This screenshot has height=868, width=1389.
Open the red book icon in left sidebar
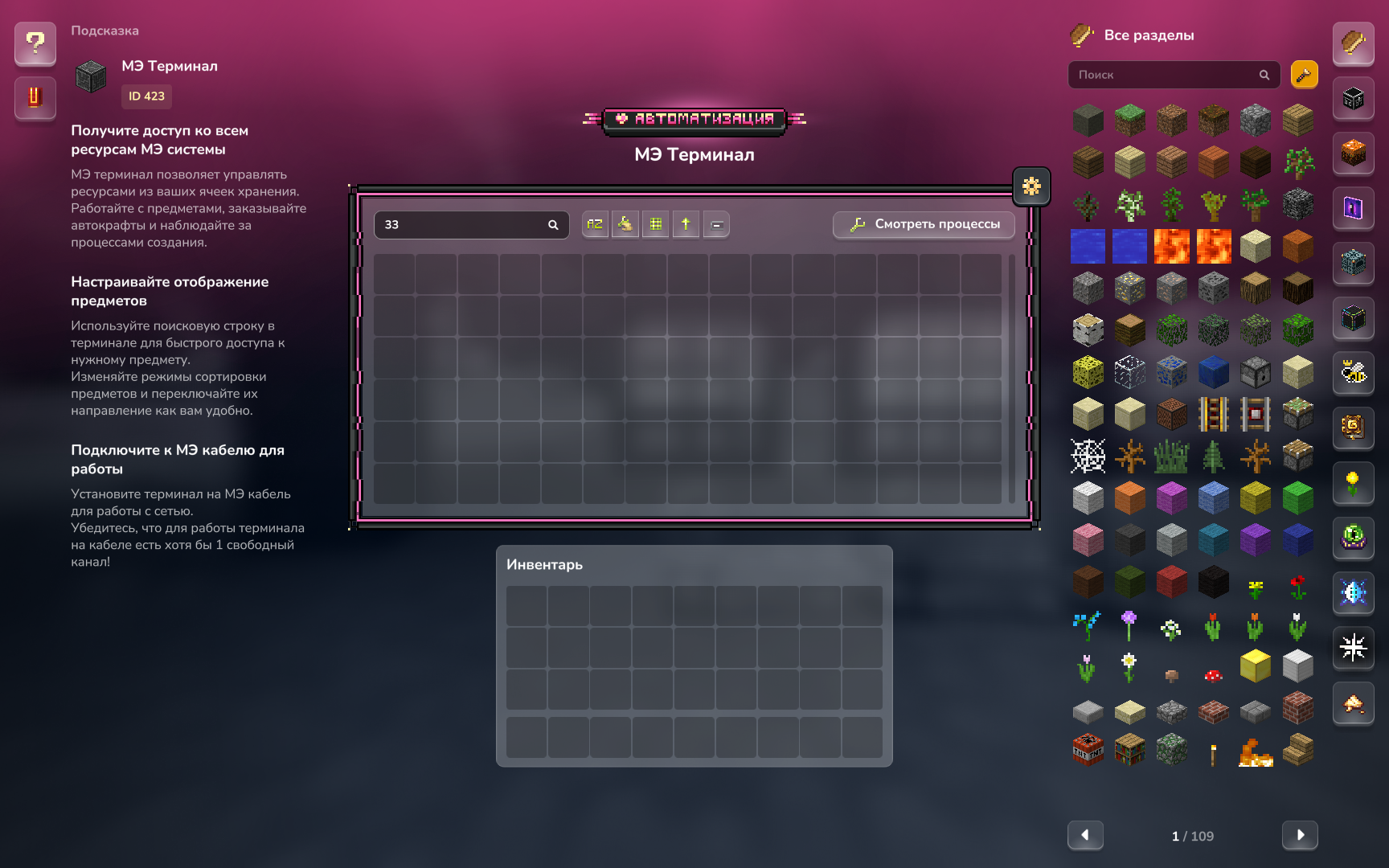(x=35, y=97)
